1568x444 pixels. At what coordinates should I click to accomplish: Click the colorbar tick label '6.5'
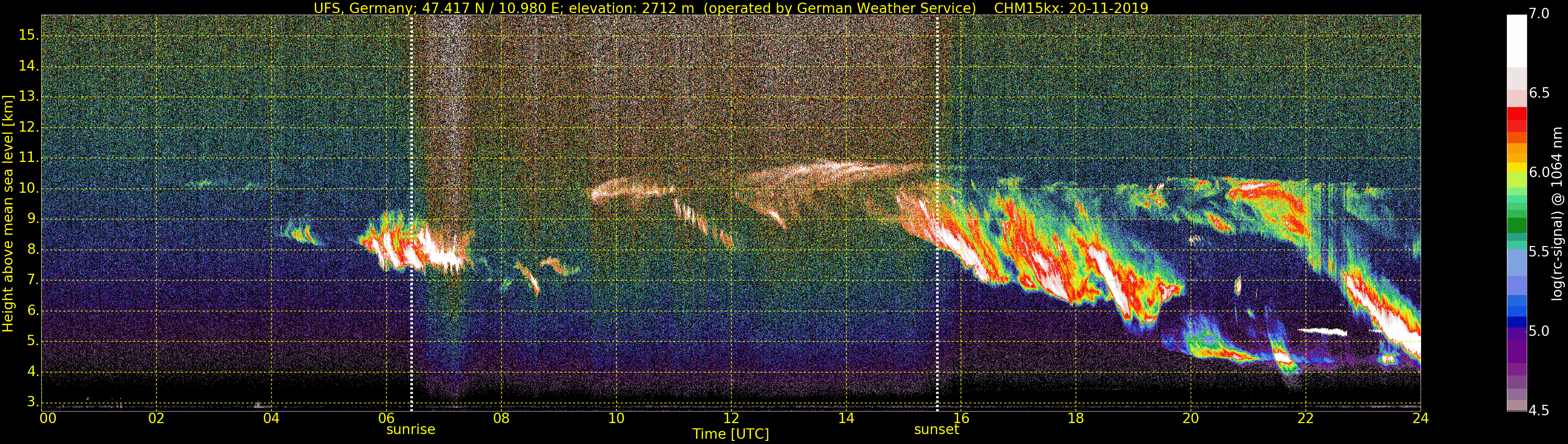pyautogui.click(x=1539, y=93)
